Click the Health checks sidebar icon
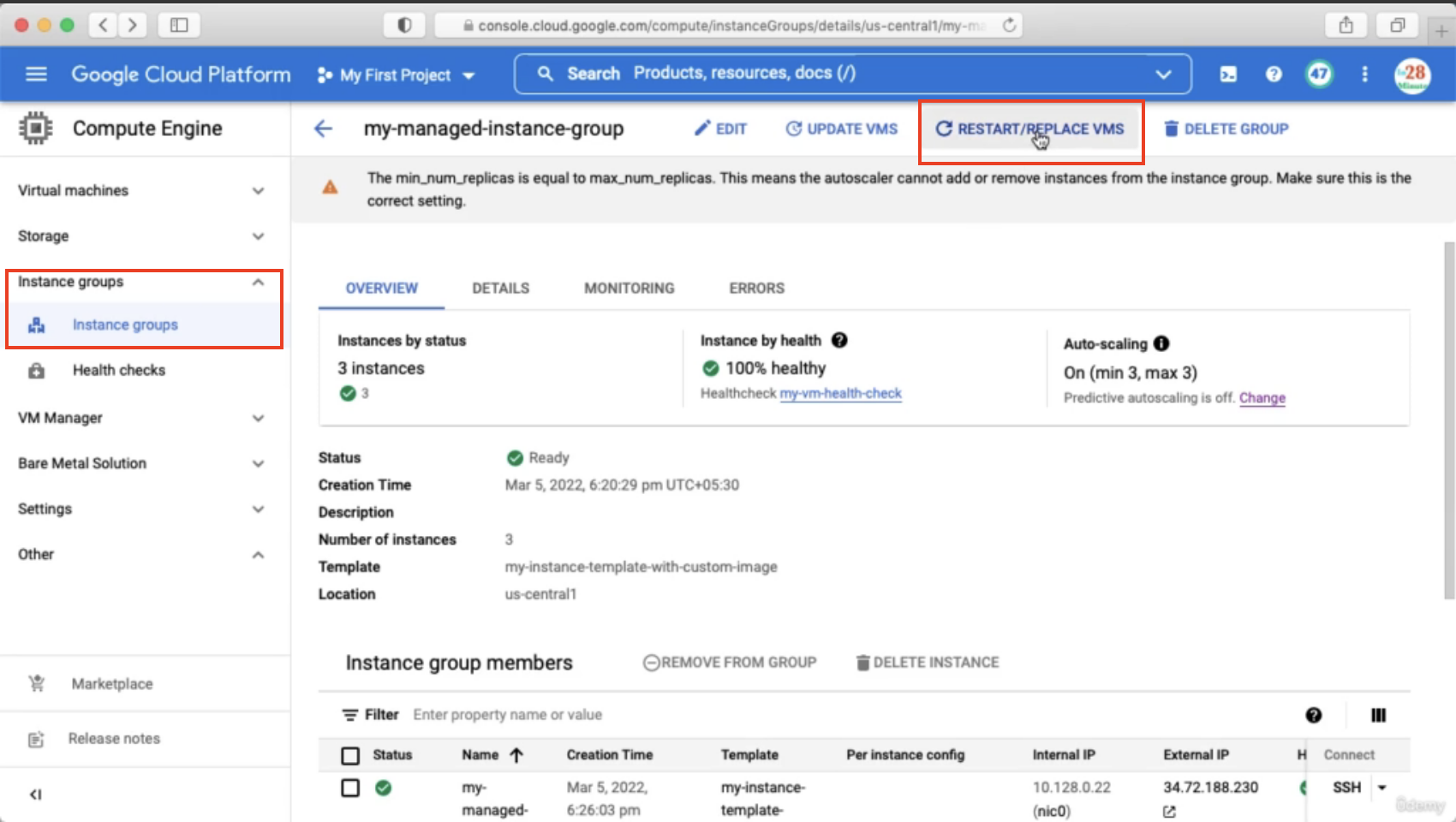This screenshot has height=822, width=1456. [36, 371]
